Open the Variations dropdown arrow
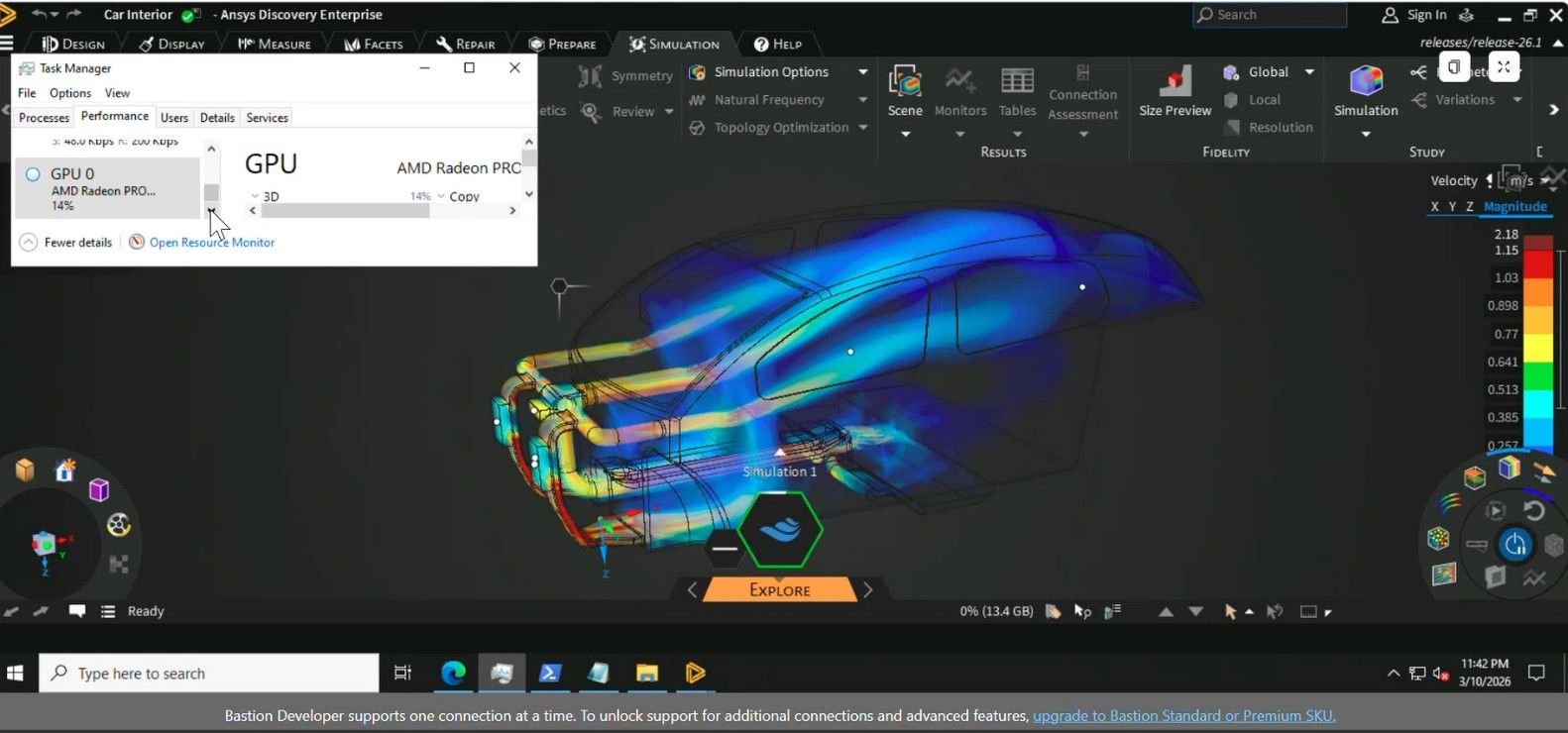 tap(1517, 100)
